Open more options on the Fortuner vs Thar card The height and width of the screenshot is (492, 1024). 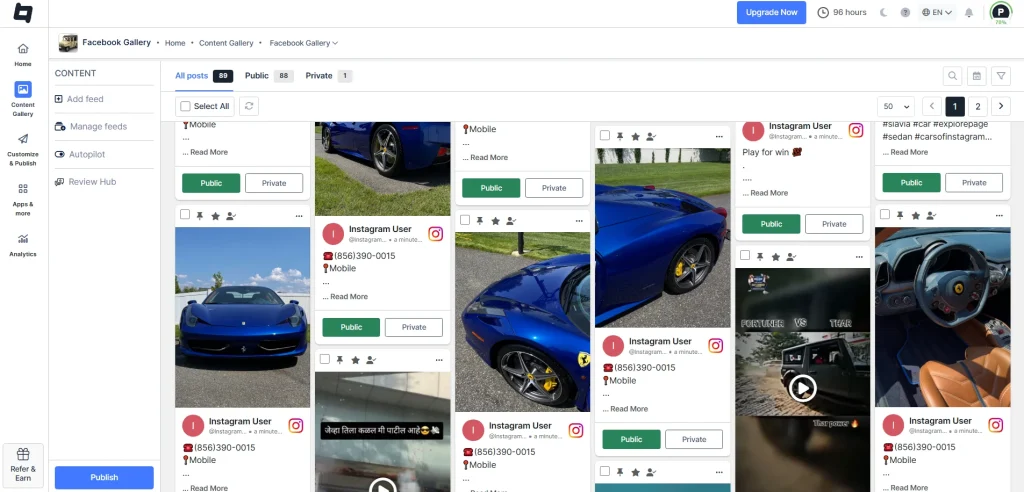tap(859, 257)
